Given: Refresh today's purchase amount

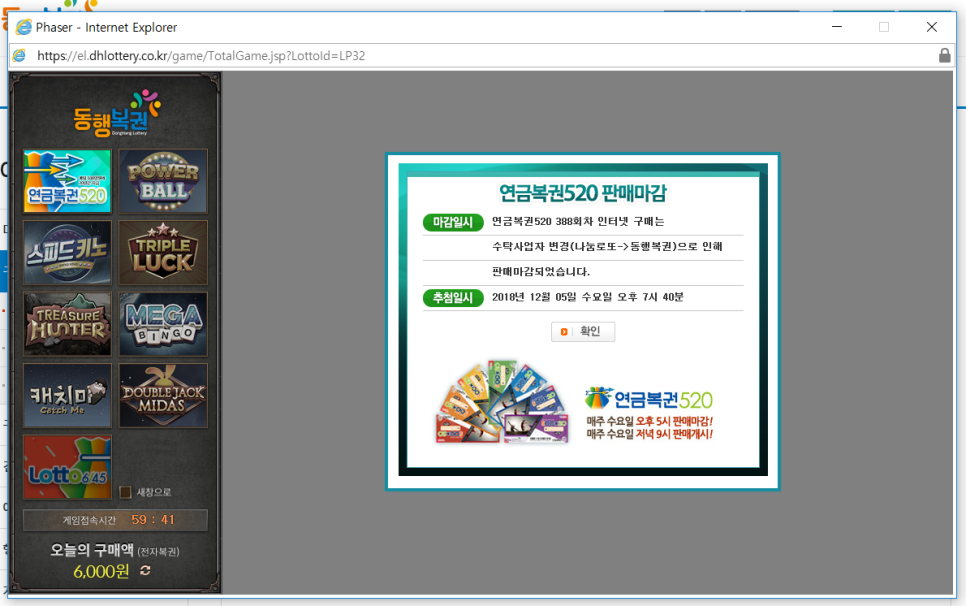Looking at the screenshot, I should tap(145, 570).
